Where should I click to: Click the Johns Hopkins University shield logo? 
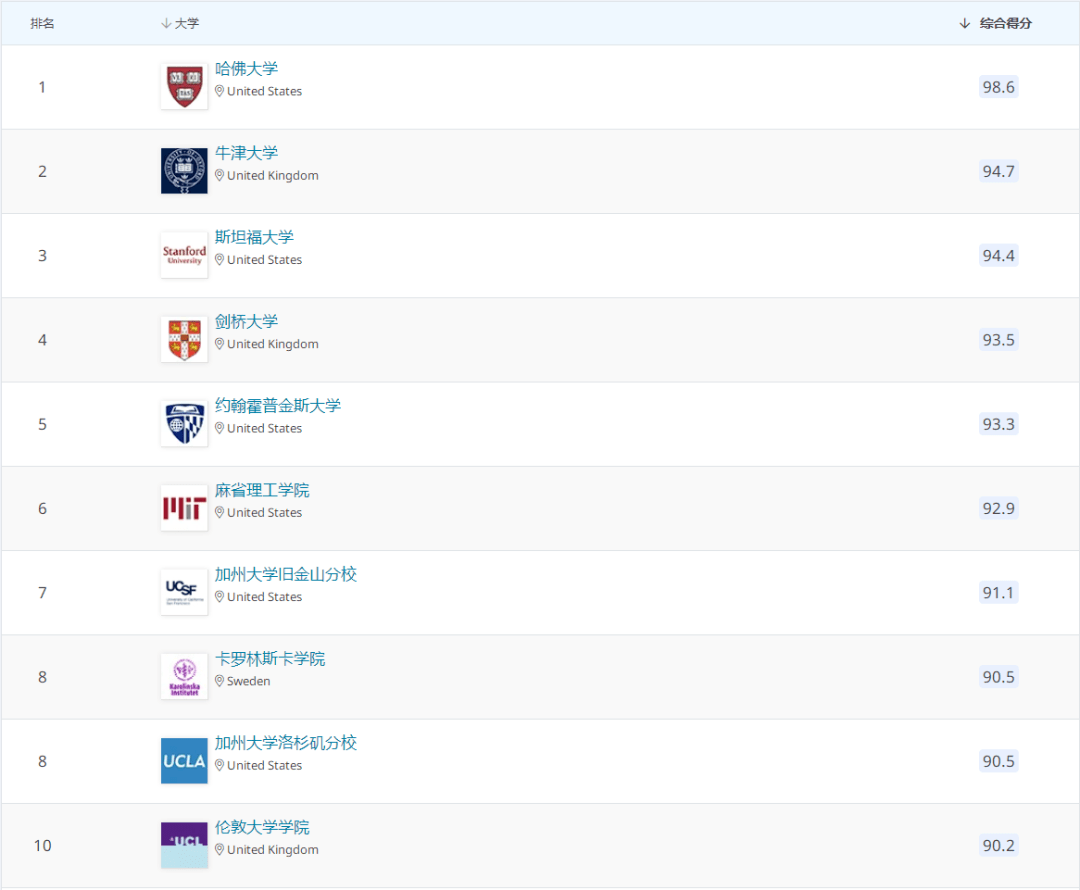(184, 424)
